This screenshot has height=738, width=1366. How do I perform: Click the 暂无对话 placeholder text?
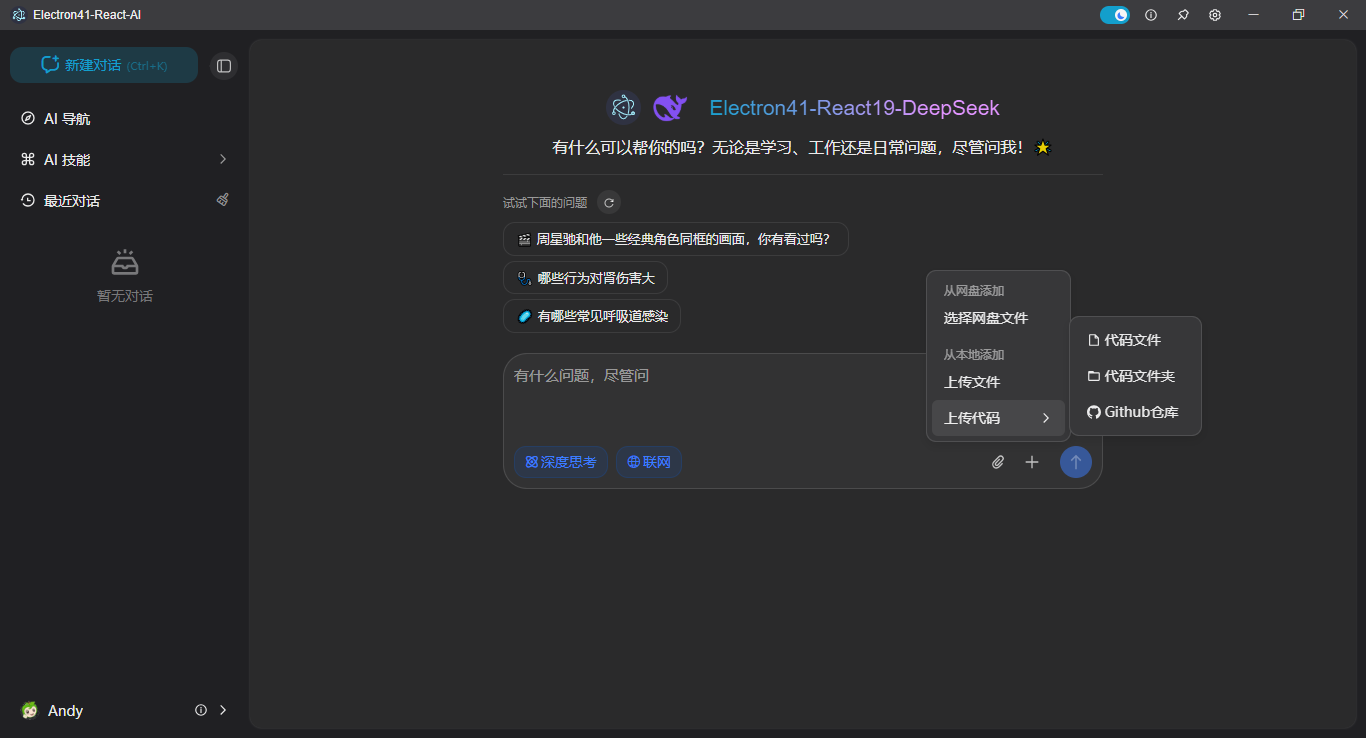tap(125, 296)
